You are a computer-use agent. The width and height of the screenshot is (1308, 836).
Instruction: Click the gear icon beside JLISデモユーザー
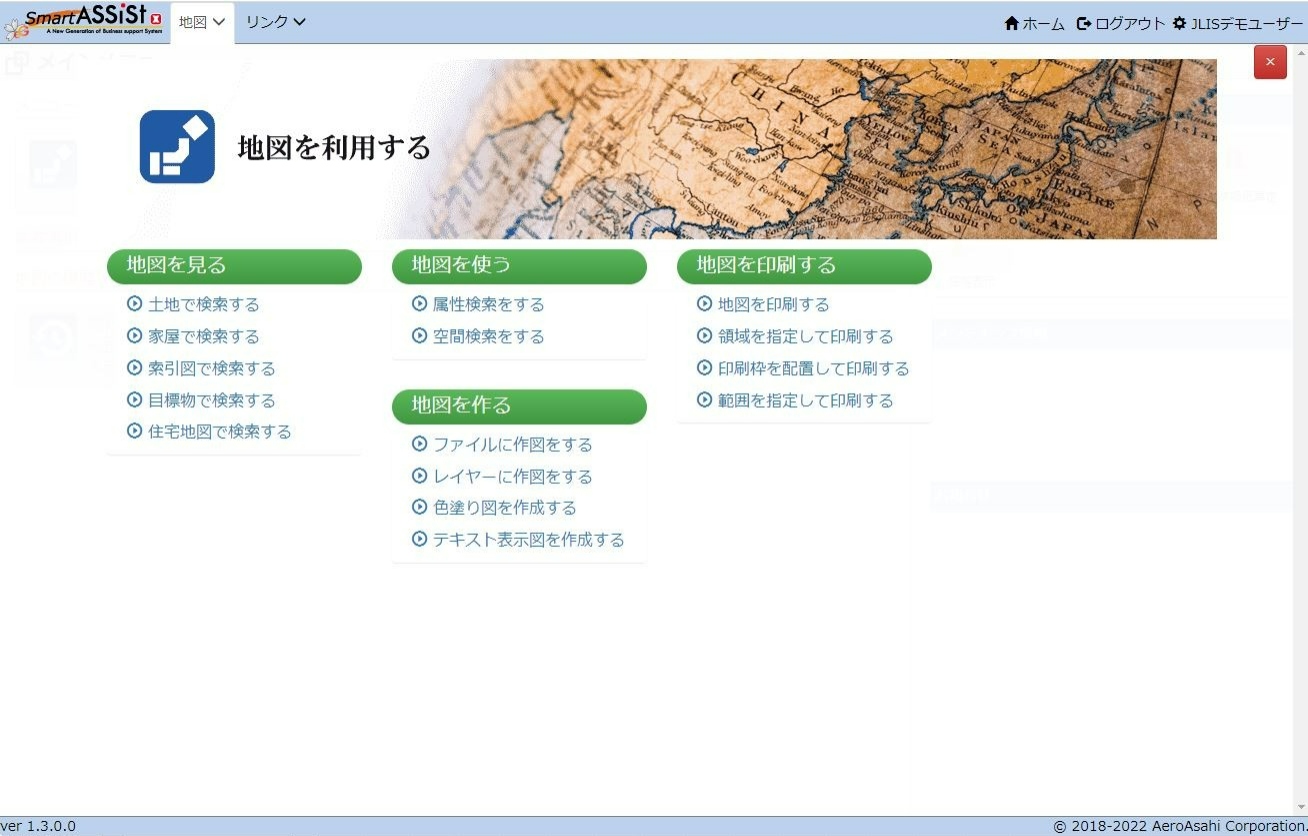click(1179, 23)
